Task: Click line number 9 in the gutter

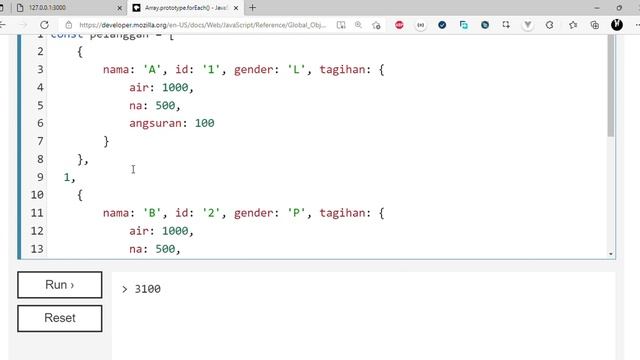Action: point(40,177)
